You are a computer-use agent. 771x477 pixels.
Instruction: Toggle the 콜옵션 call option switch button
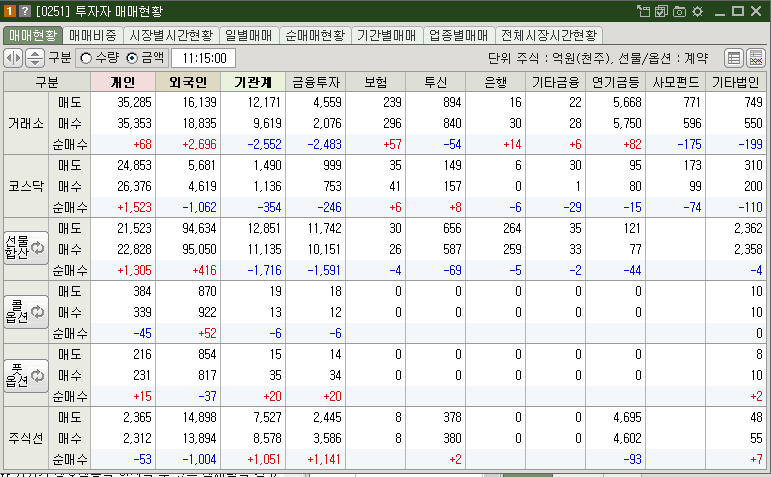(x=26, y=312)
